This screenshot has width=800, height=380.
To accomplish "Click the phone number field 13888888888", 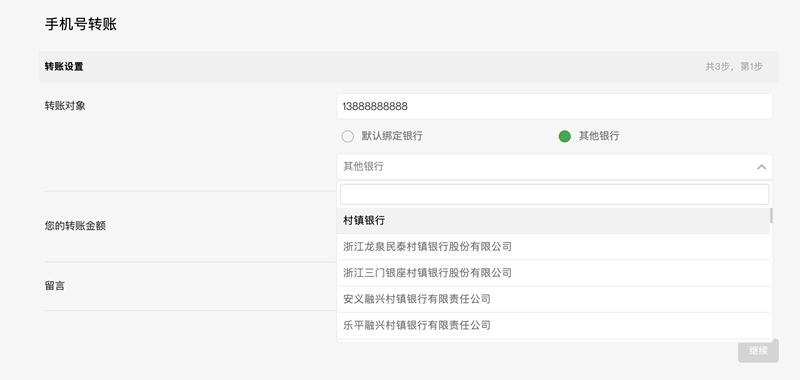I will point(555,107).
